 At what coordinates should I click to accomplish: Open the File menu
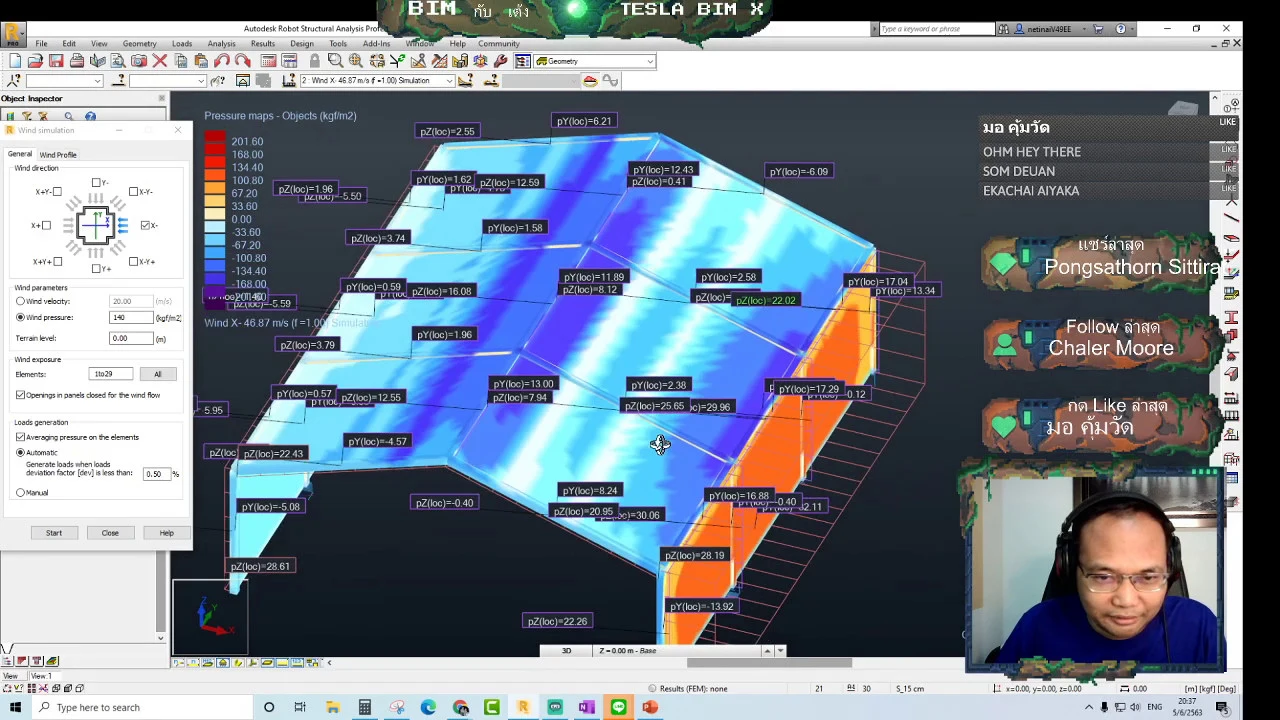[x=41, y=44]
